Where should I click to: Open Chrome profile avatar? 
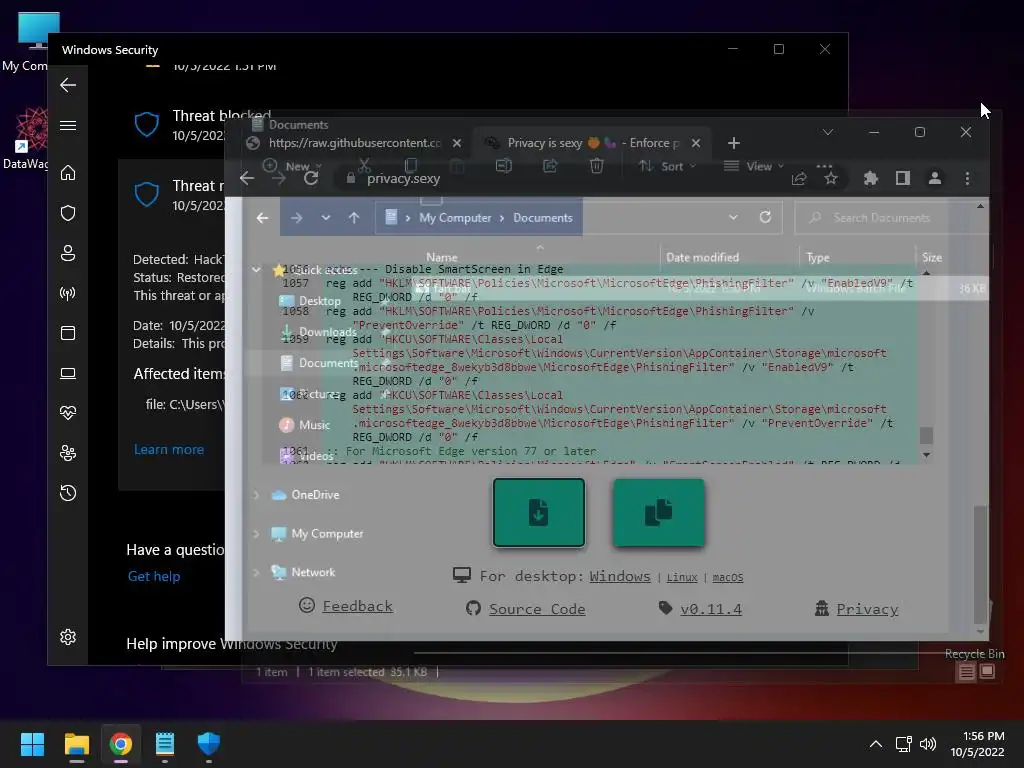point(935,178)
